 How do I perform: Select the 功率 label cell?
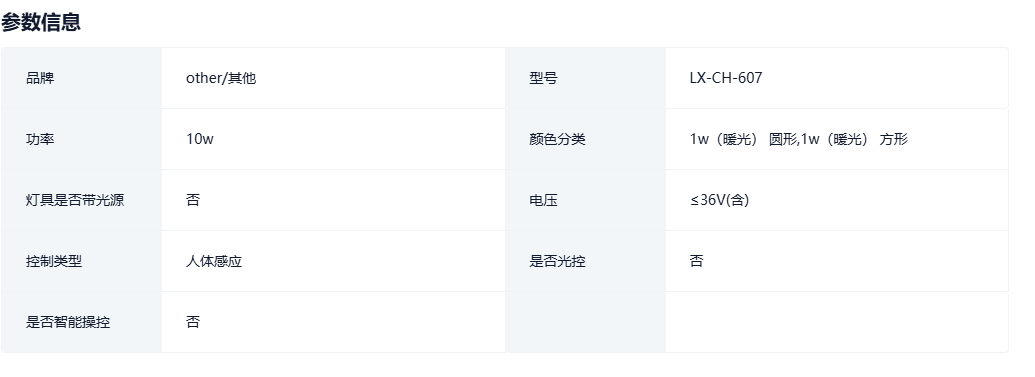81,139
